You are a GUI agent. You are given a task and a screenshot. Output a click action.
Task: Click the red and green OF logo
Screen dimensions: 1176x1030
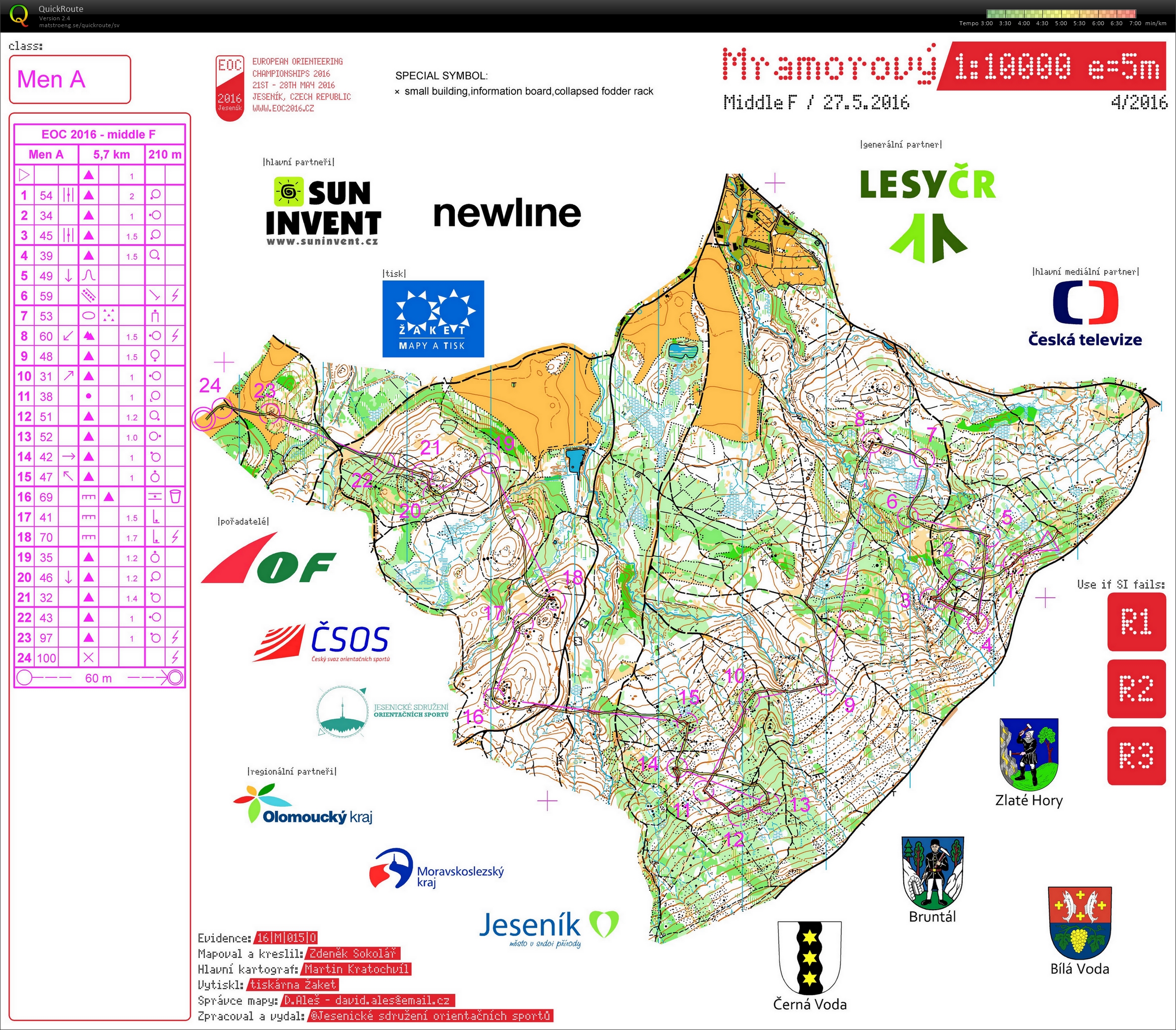pos(268,558)
